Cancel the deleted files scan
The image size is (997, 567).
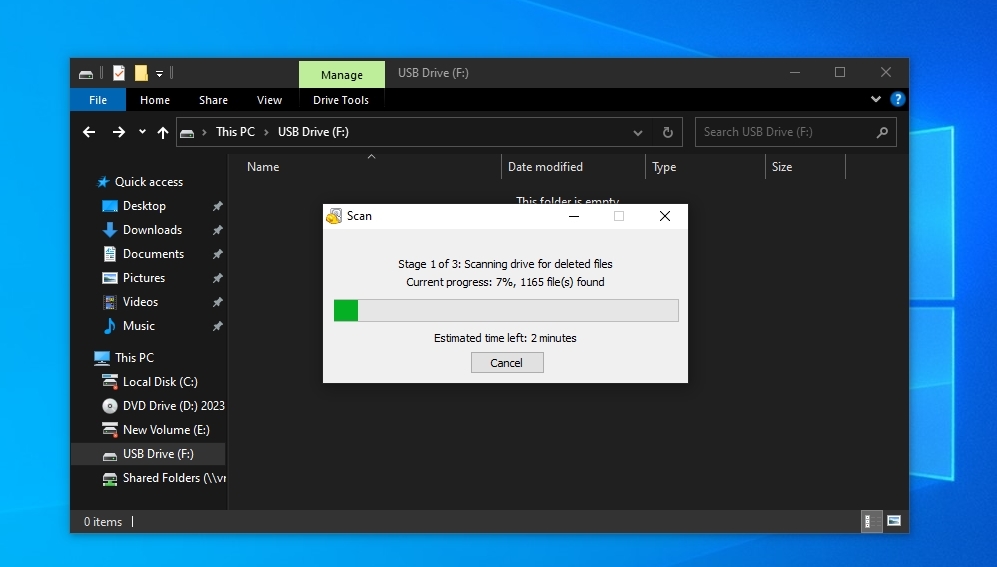(507, 363)
